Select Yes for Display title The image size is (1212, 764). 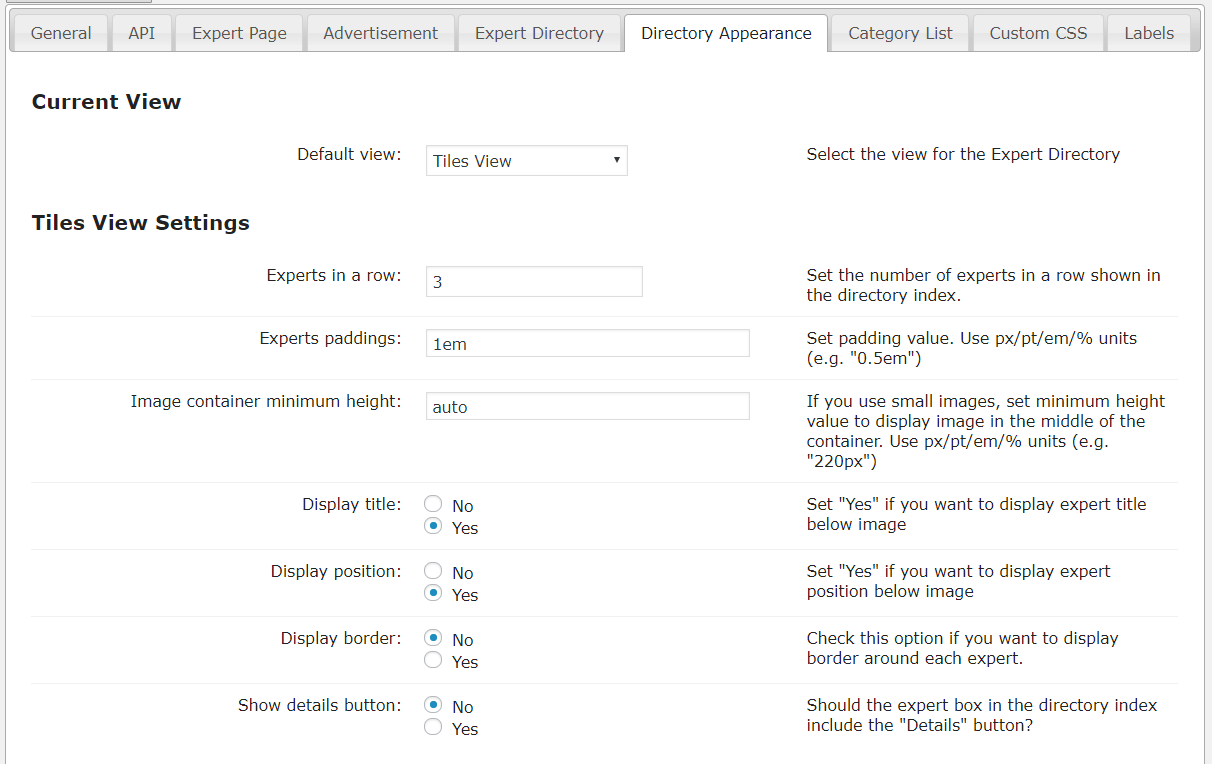[x=434, y=526]
